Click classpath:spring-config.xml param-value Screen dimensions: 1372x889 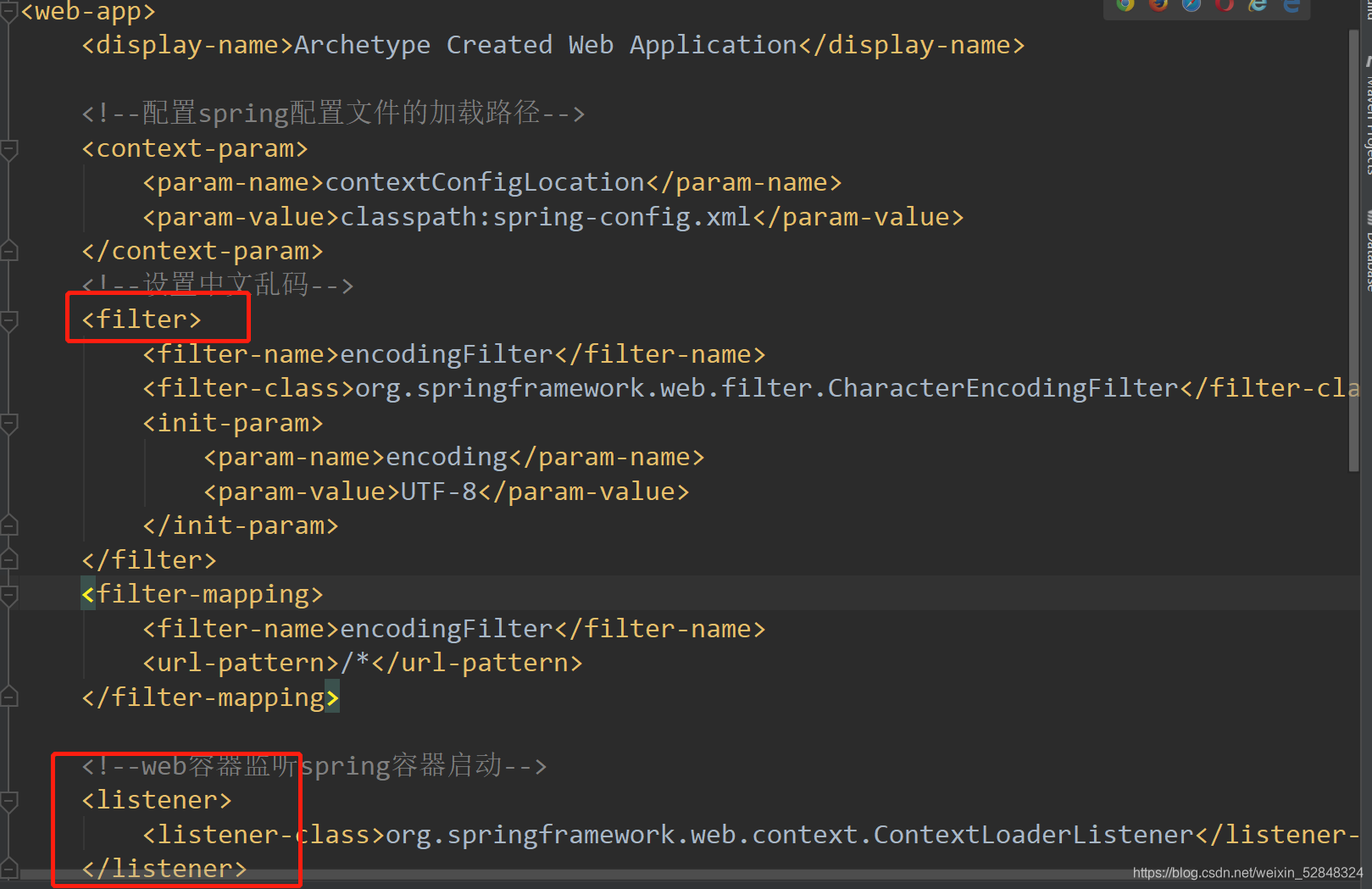pyautogui.click(x=546, y=217)
